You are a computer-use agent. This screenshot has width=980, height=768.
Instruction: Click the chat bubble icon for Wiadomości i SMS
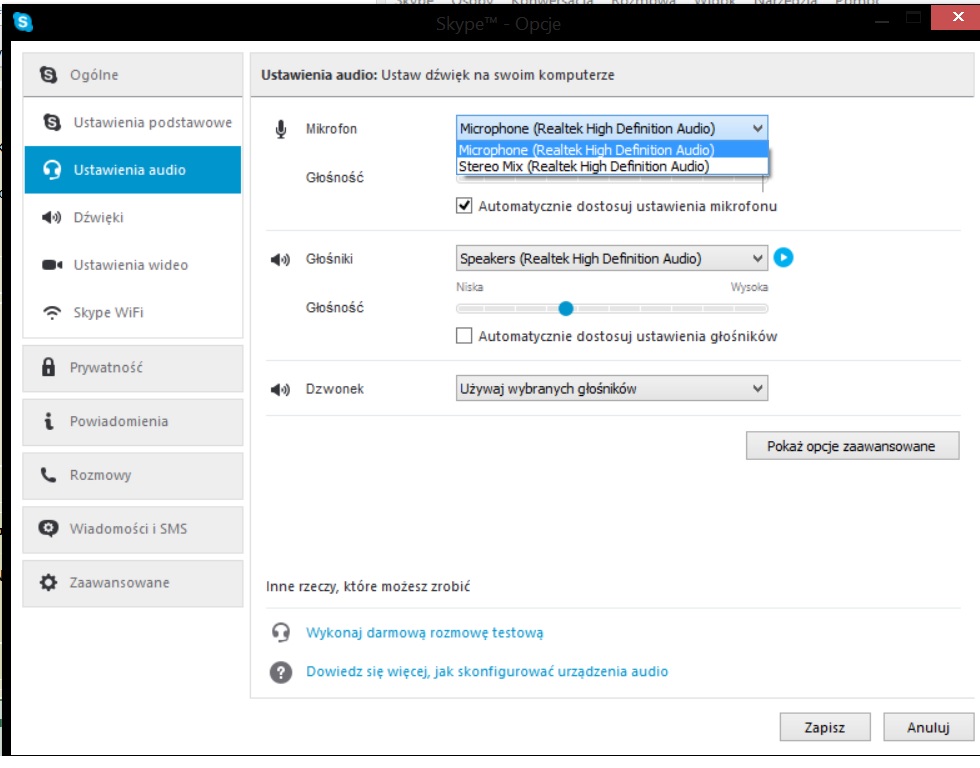pyautogui.click(x=48, y=529)
